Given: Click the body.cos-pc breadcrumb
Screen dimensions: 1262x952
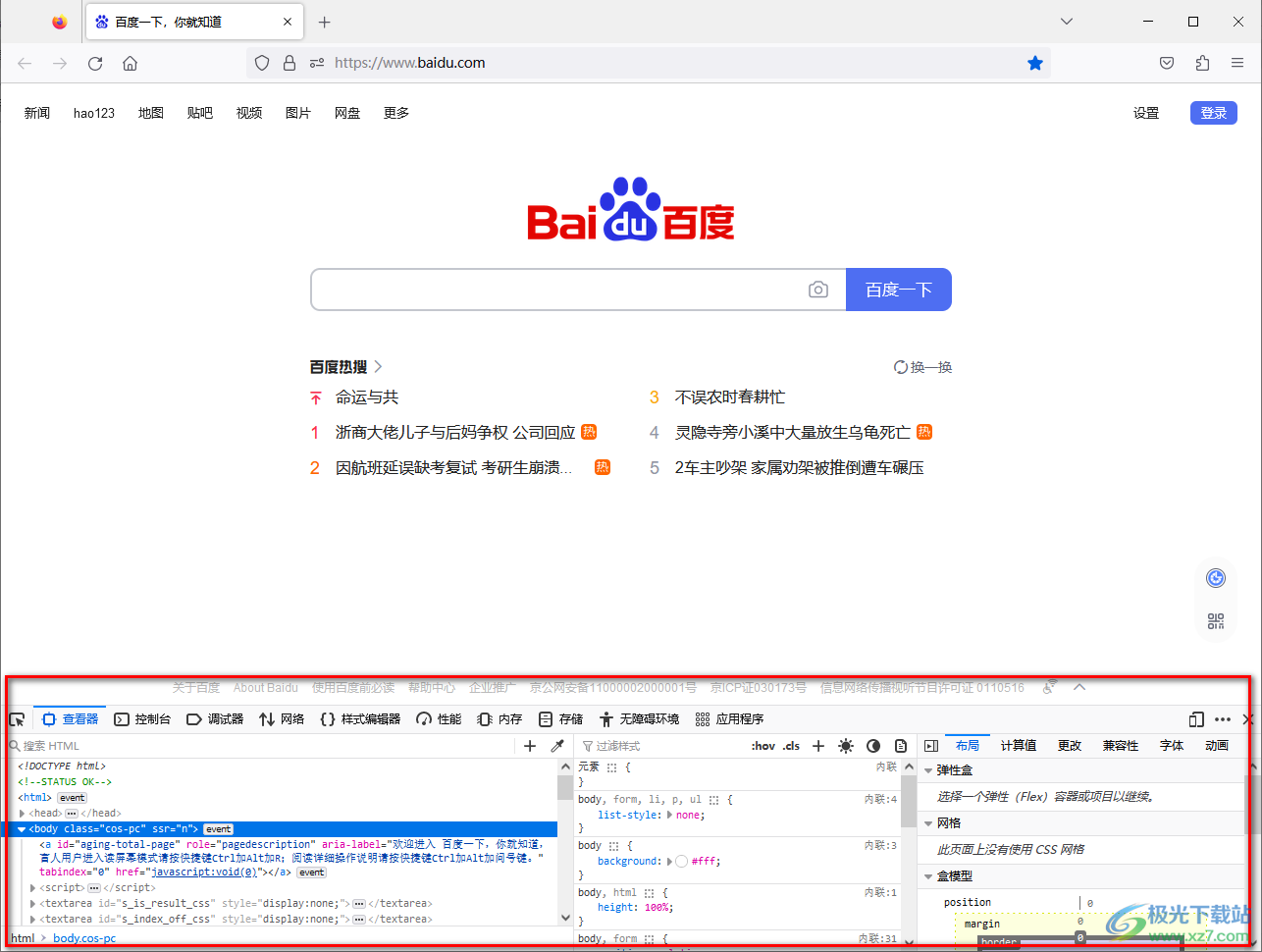Looking at the screenshot, I should pos(84,938).
